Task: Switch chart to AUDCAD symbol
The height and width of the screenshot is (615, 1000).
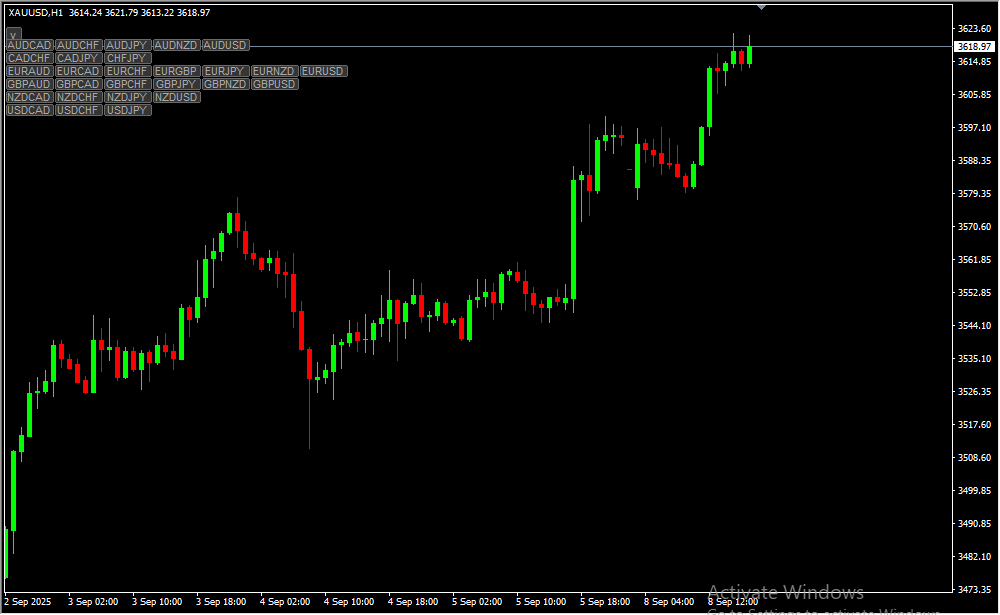Action: click(29, 46)
